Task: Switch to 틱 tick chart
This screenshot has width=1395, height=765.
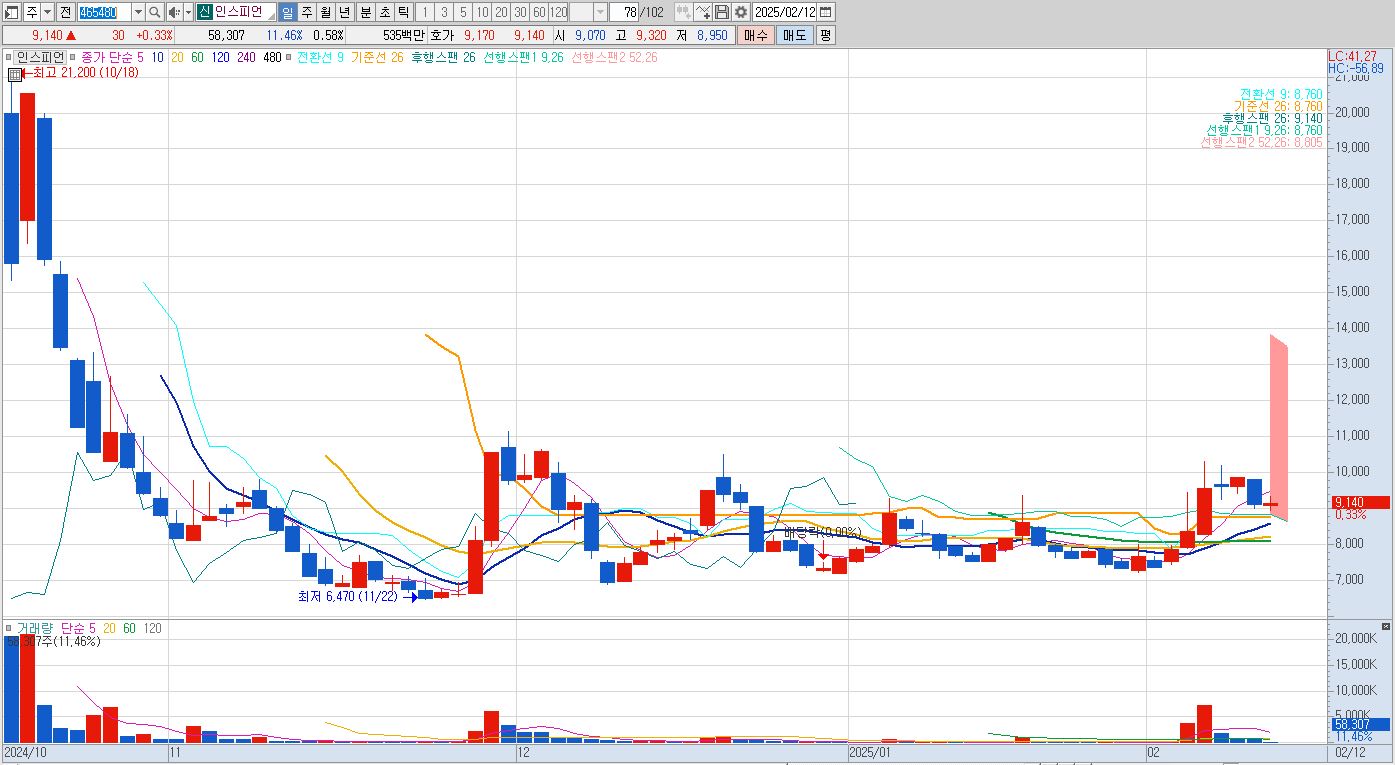Action: point(403,12)
